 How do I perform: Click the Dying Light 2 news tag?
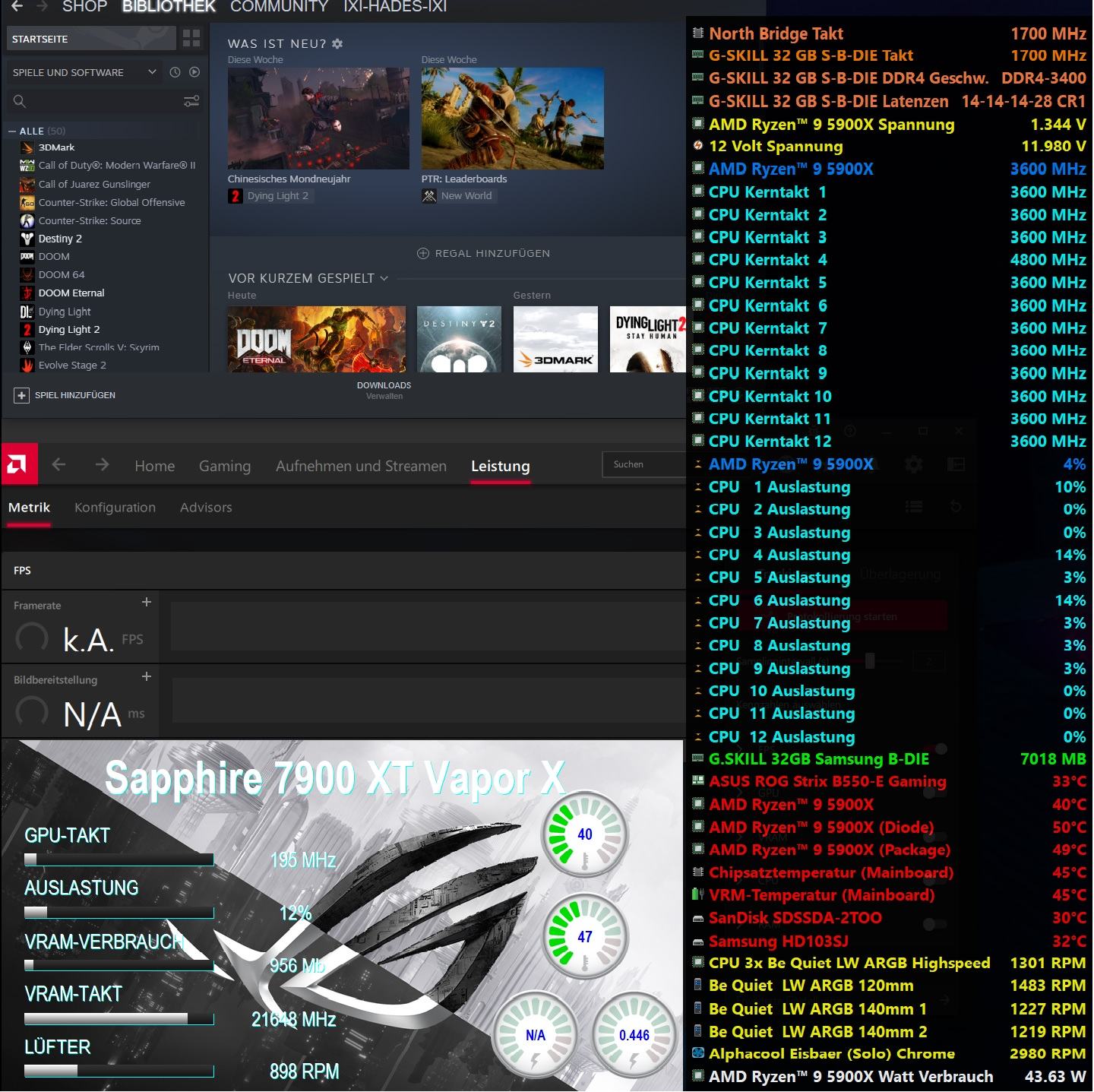click(270, 196)
